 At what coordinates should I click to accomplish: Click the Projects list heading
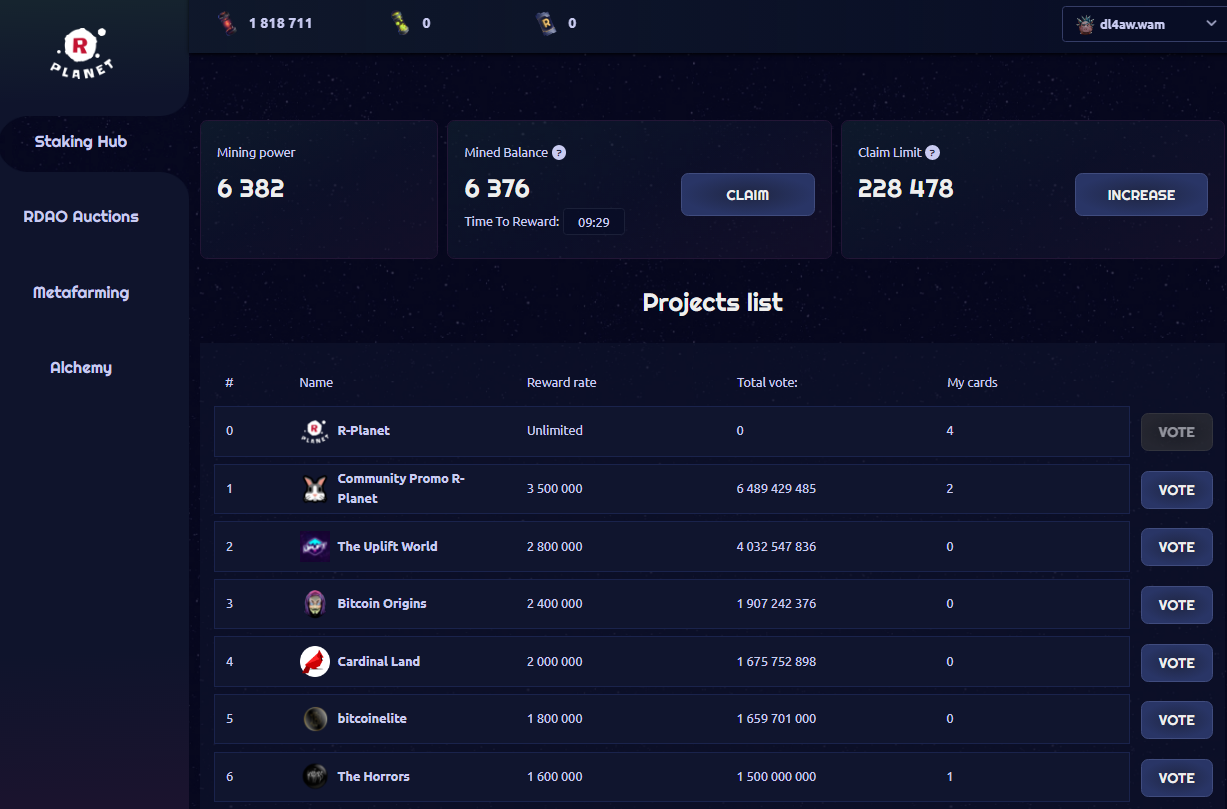point(713,302)
